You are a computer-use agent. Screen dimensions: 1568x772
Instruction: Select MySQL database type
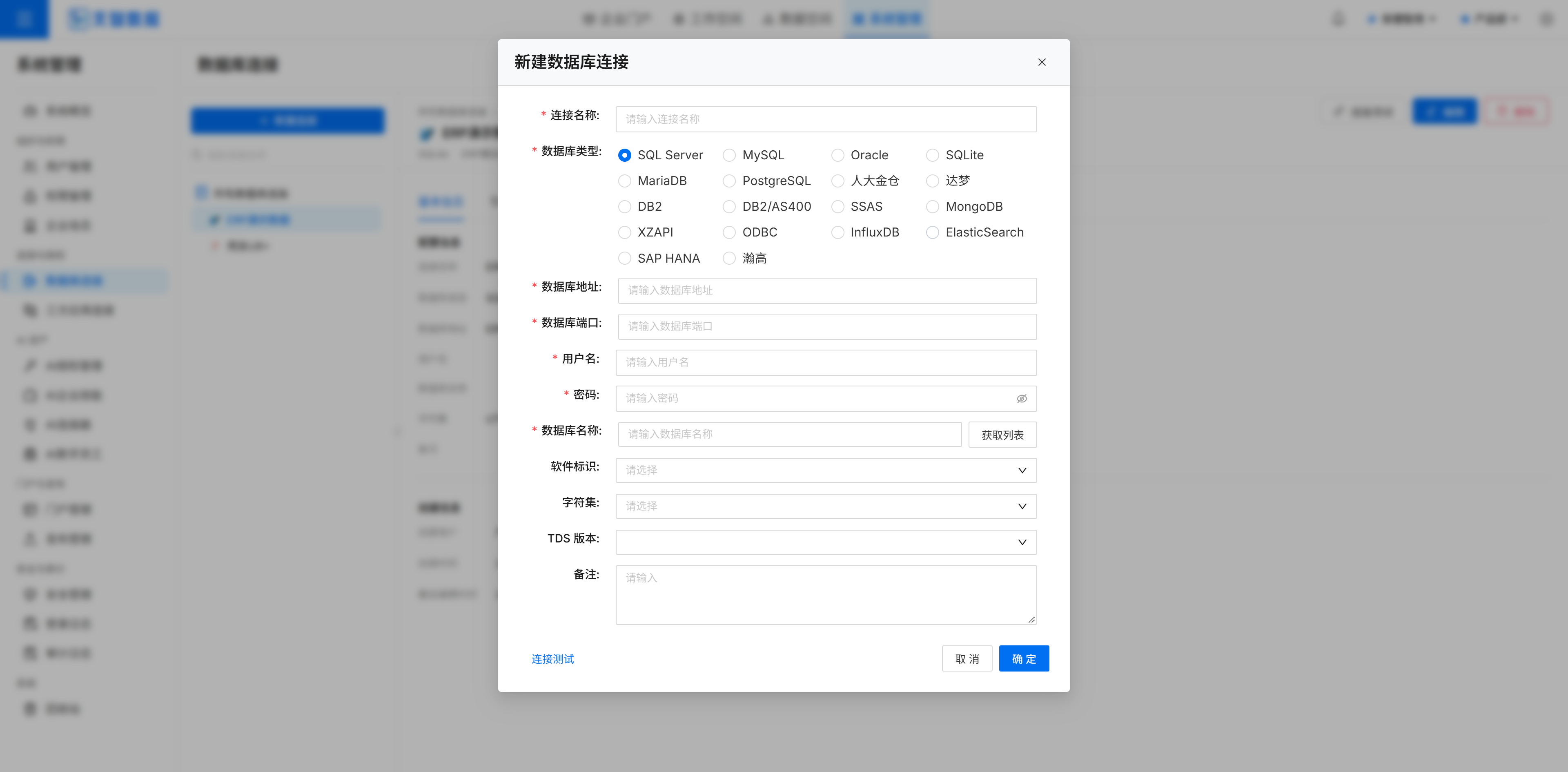(x=729, y=155)
